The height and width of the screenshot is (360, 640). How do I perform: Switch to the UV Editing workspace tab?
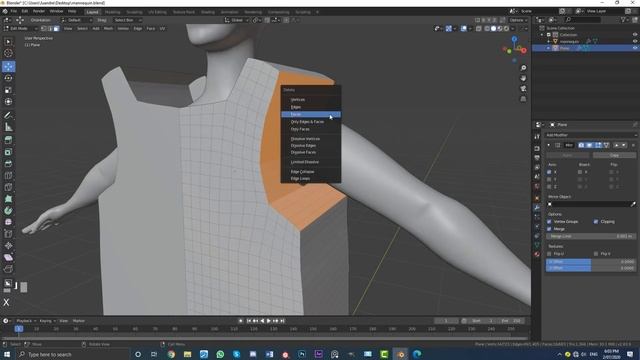(157, 12)
